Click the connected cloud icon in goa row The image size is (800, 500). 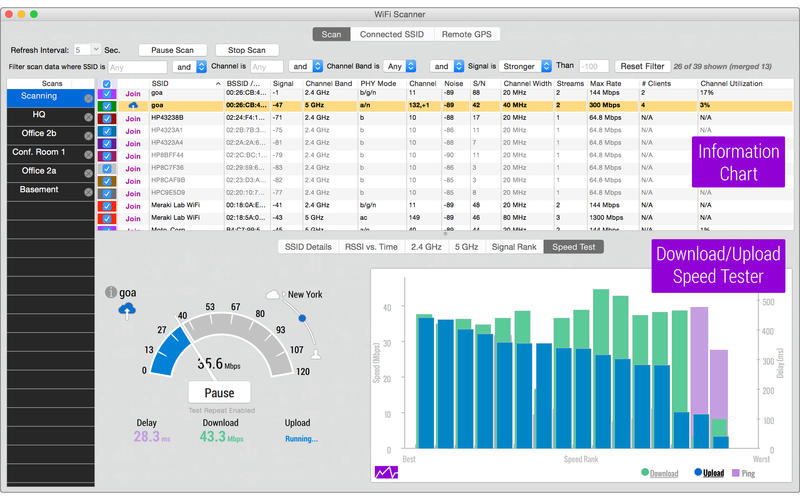pyautogui.click(x=132, y=105)
